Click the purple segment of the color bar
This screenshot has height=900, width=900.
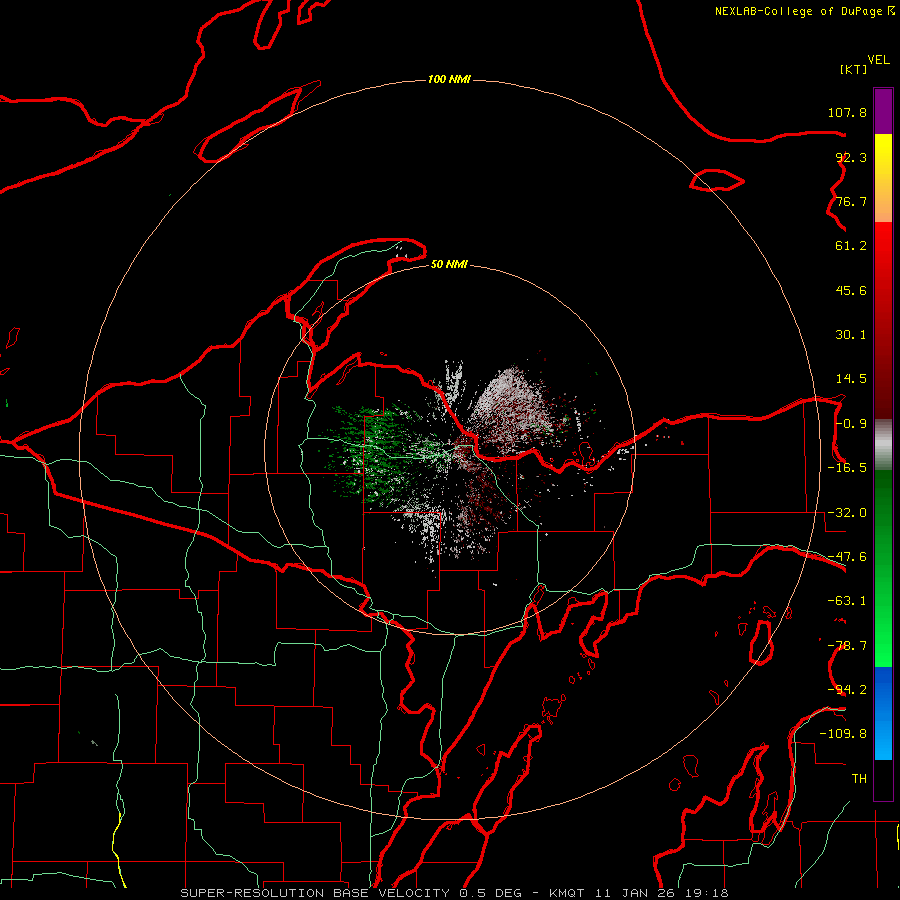[x=883, y=111]
